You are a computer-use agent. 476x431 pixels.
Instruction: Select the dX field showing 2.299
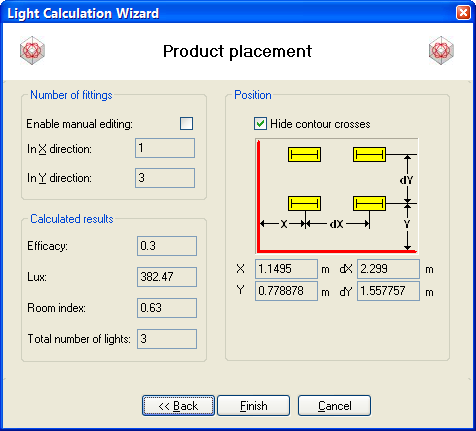click(x=388, y=269)
